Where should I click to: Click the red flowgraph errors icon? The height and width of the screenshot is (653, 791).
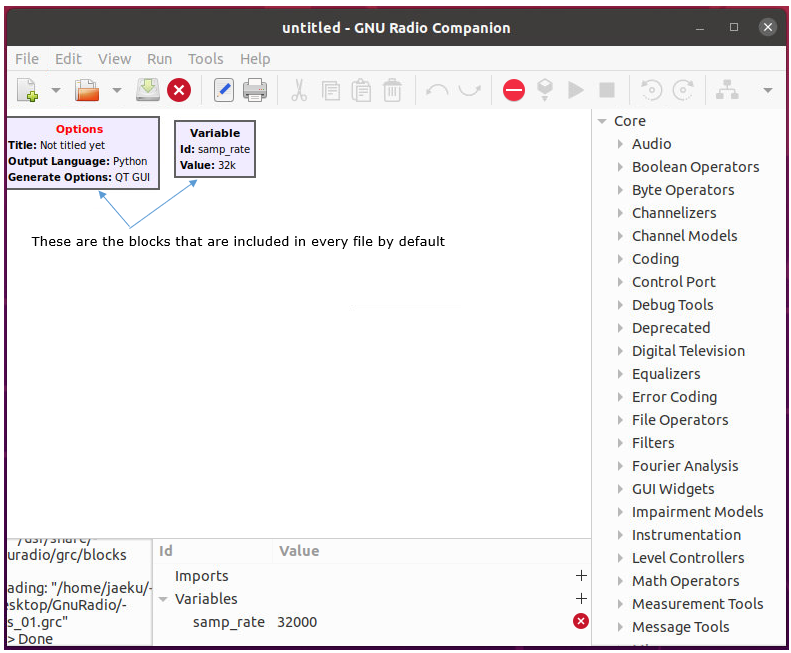pos(514,90)
